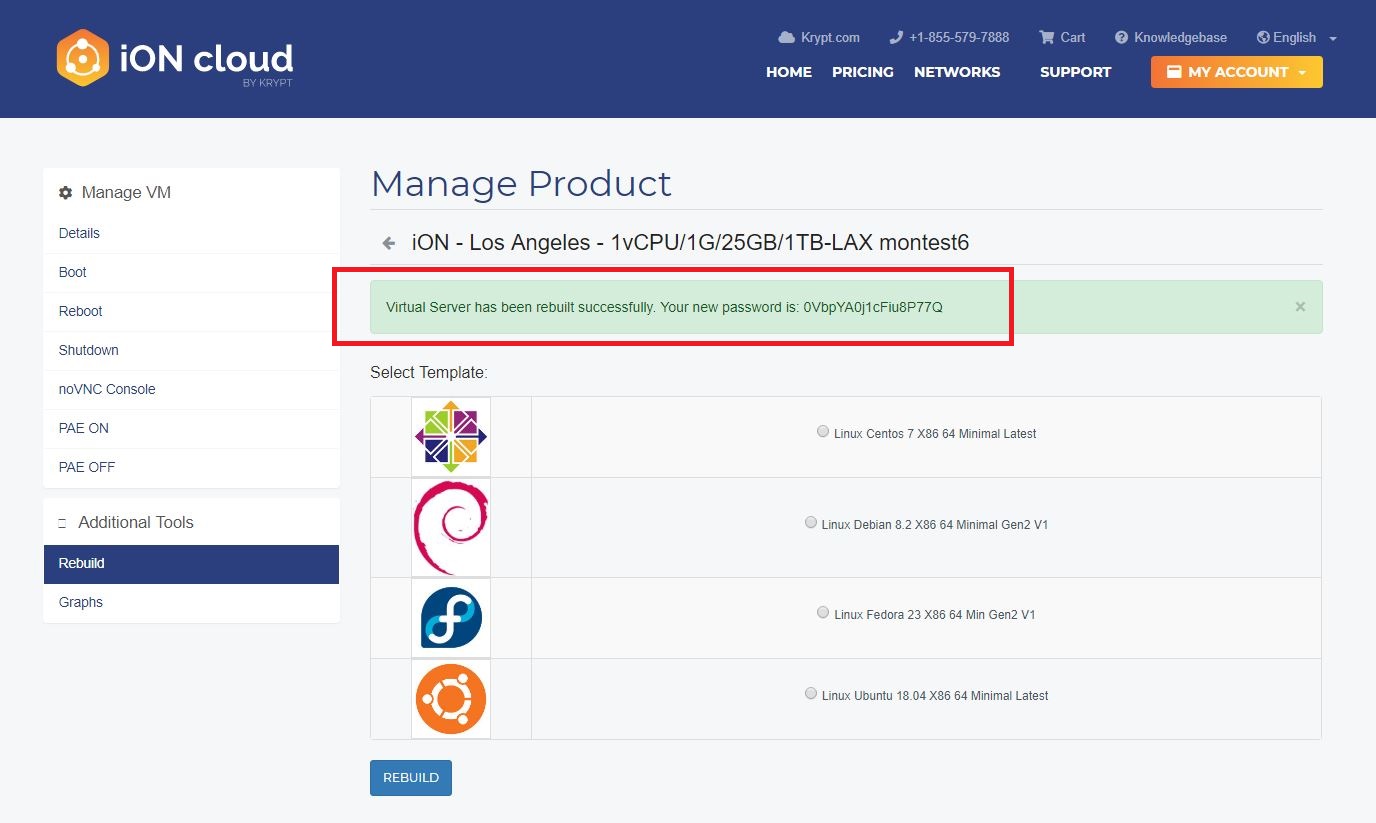This screenshot has width=1376, height=823.
Task: Click the cloud icon beside Krypt.com
Action: pos(787,38)
